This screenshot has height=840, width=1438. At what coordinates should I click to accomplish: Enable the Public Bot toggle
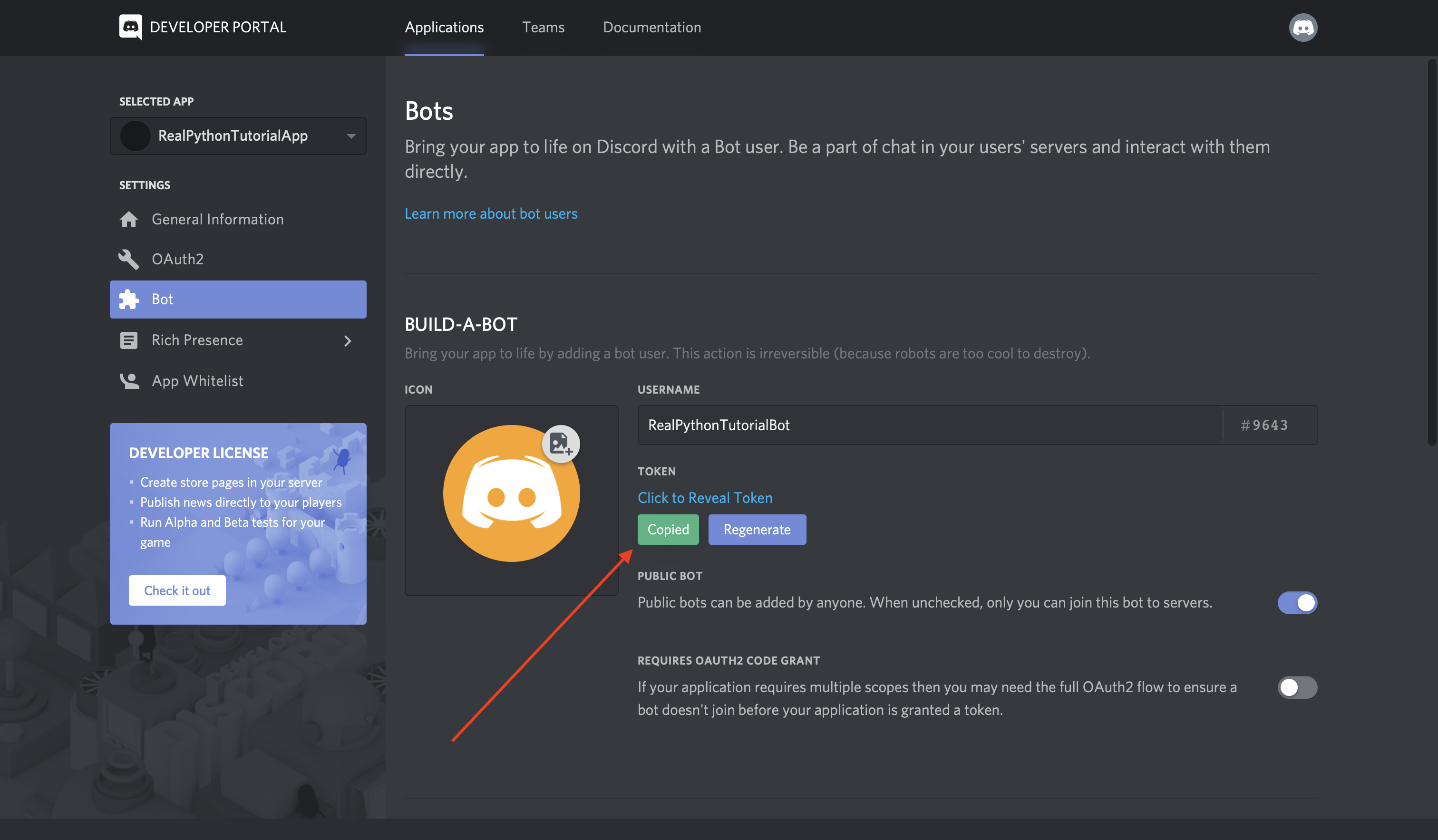pyautogui.click(x=1298, y=602)
